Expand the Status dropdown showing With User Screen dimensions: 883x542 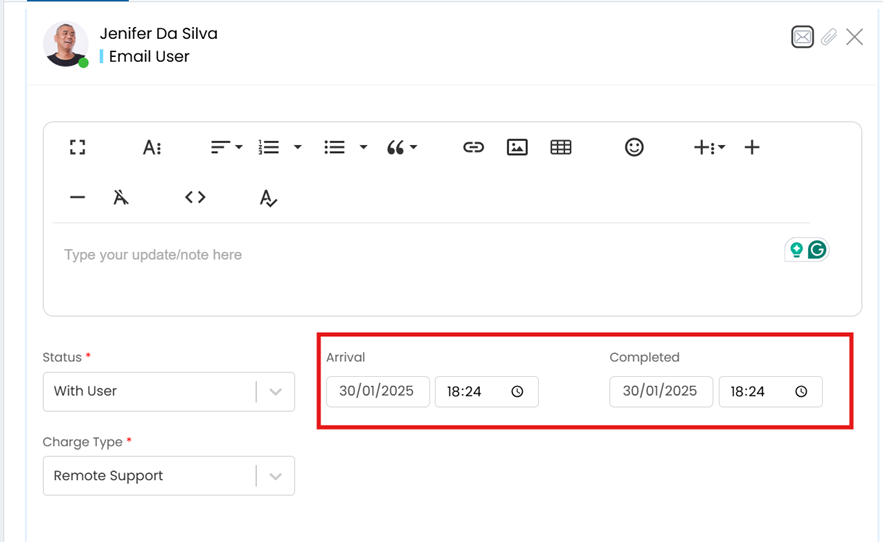click(x=275, y=392)
